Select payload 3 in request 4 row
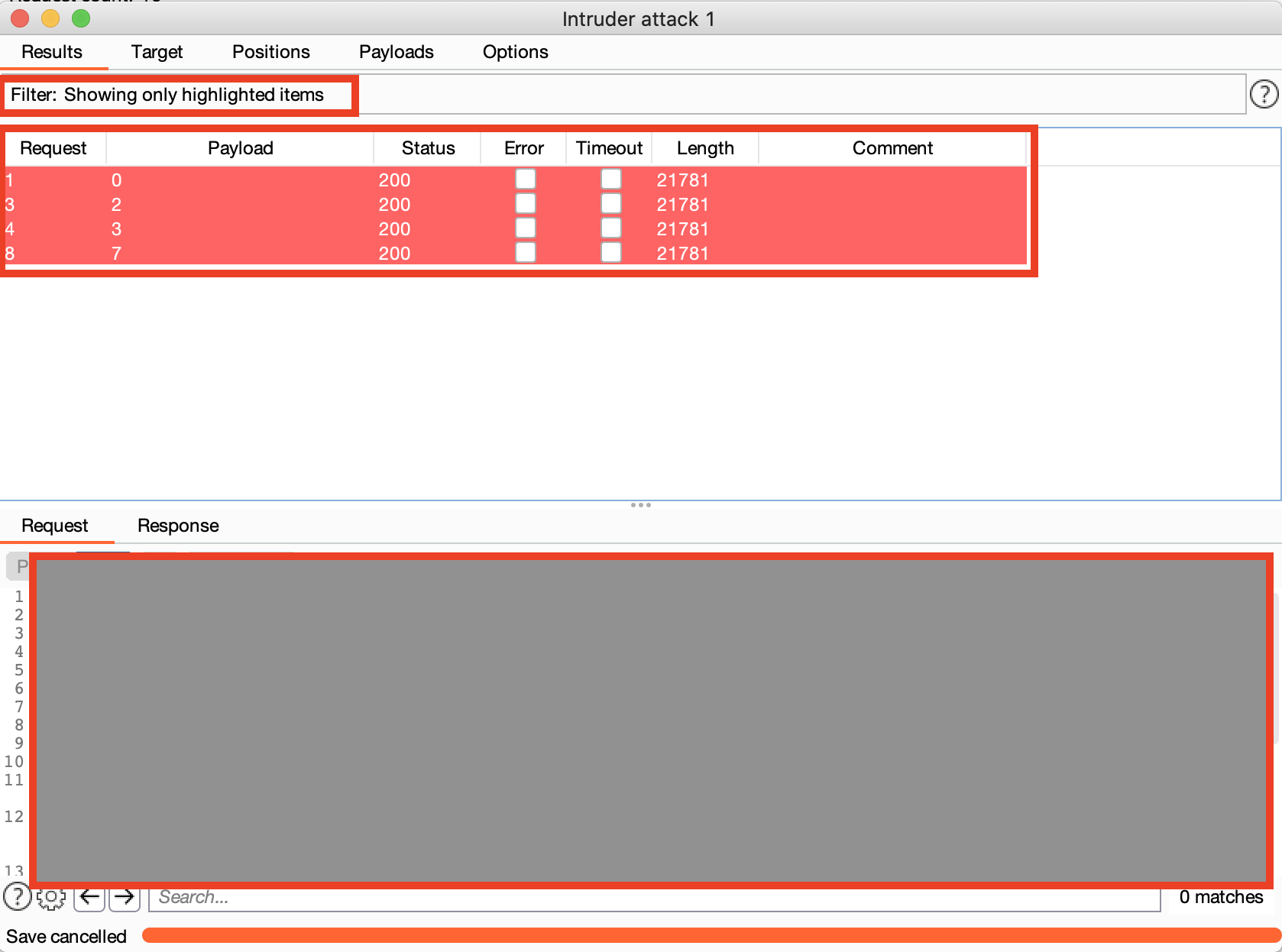The image size is (1282, 952). click(116, 229)
